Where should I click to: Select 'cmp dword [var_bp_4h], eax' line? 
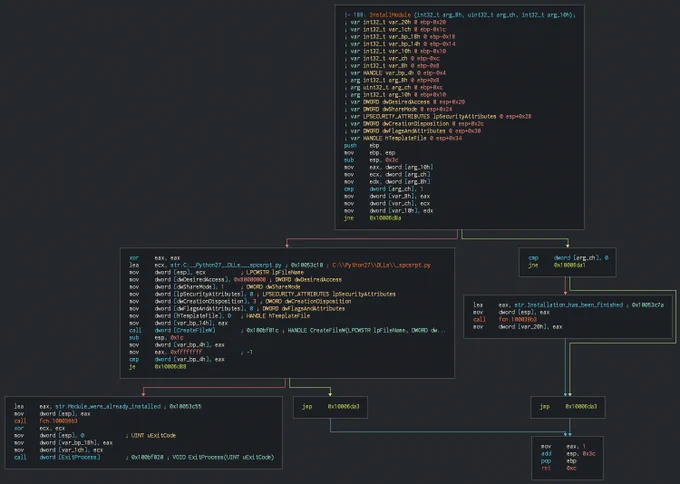(x=177, y=359)
